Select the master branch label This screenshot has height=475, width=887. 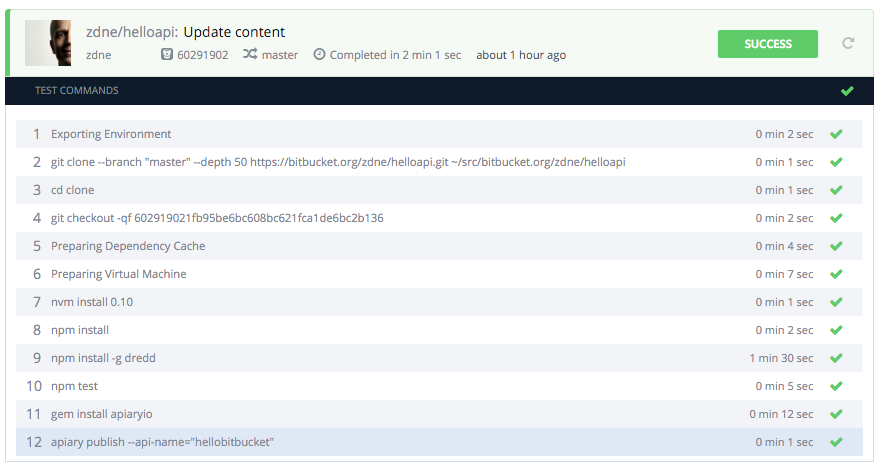[x=279, y=55]
